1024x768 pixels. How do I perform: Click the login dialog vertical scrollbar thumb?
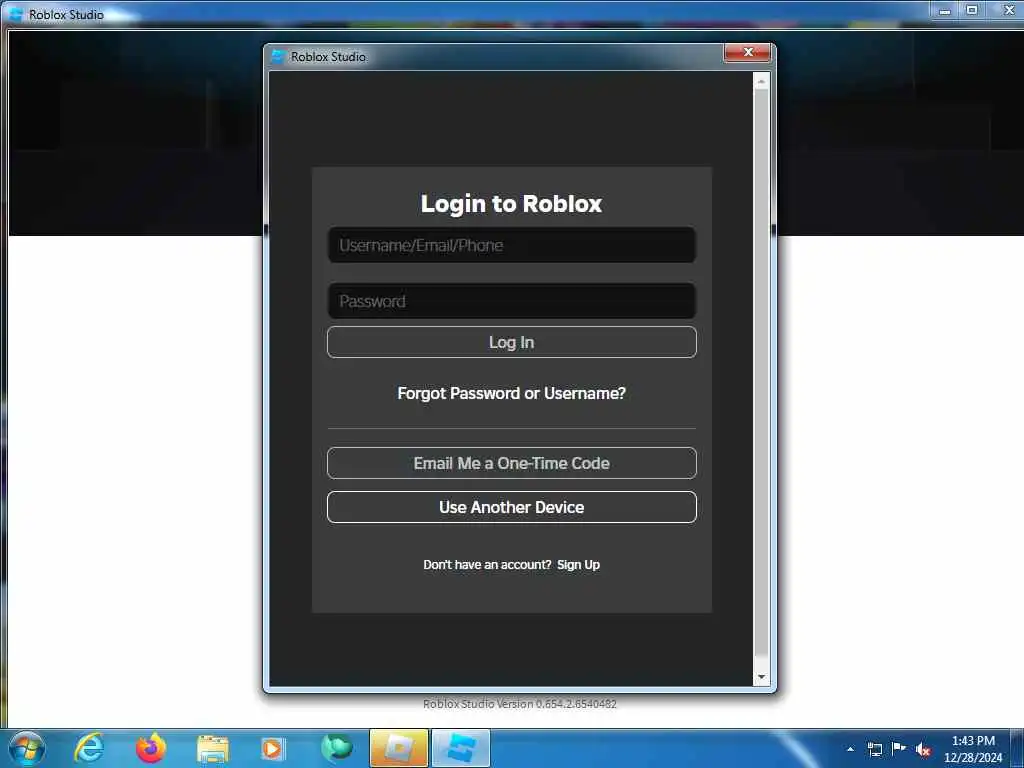click(761, 372)
